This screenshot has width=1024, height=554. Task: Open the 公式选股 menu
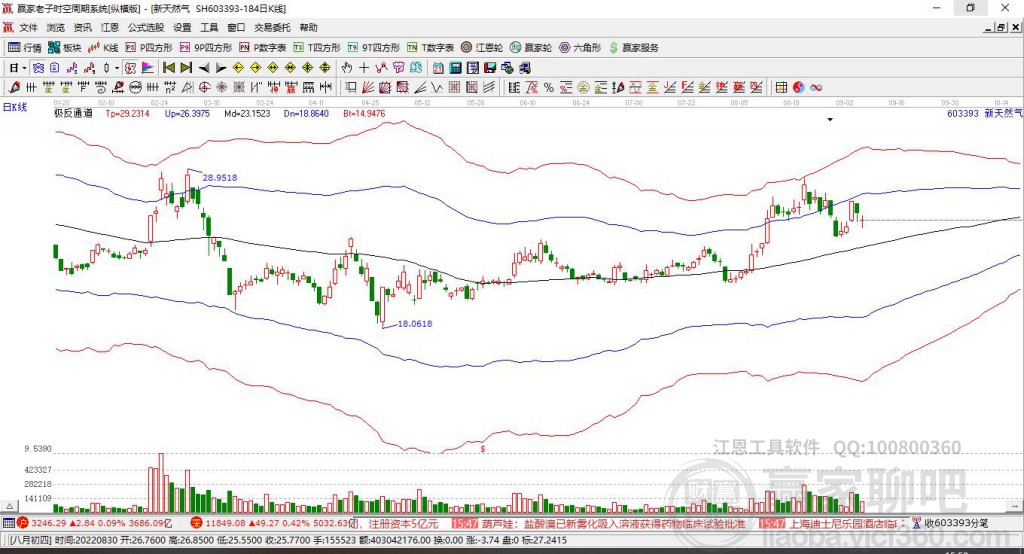146,27
